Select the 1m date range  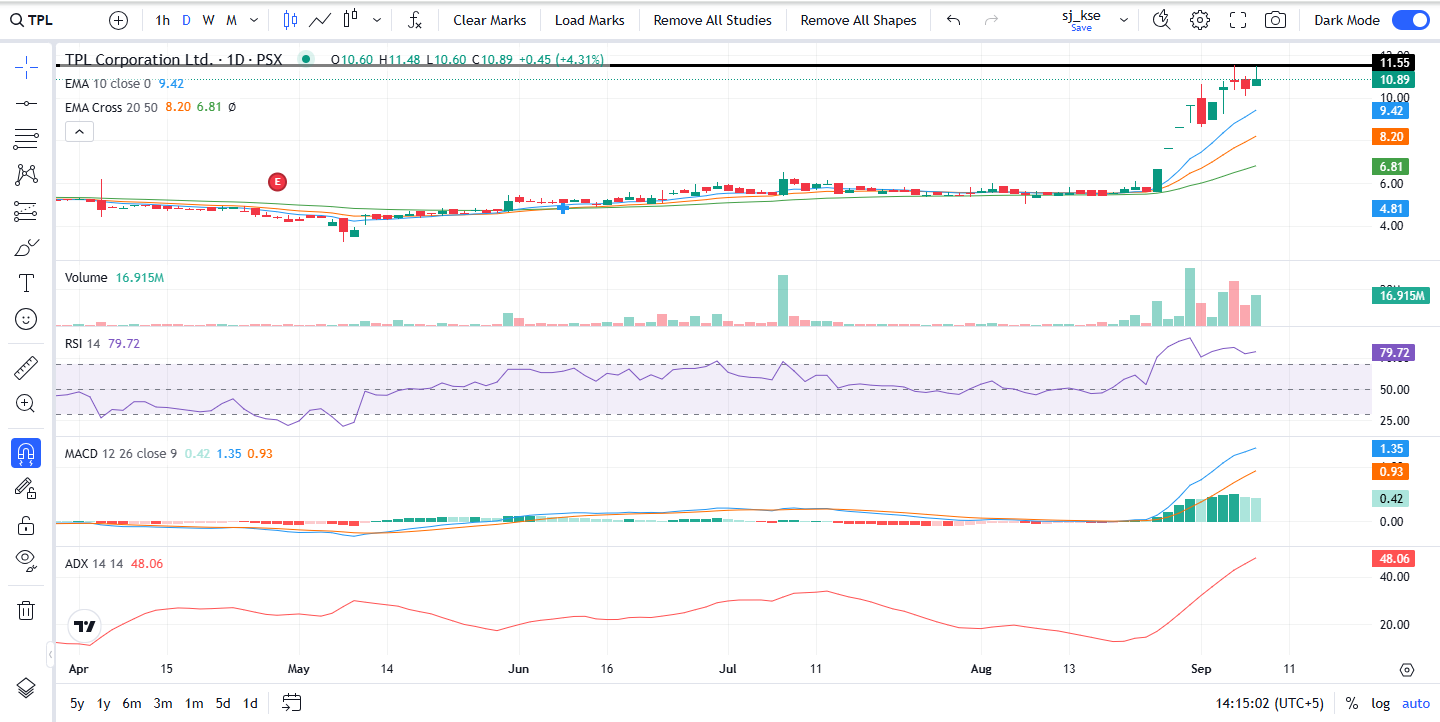pos(194,703)
